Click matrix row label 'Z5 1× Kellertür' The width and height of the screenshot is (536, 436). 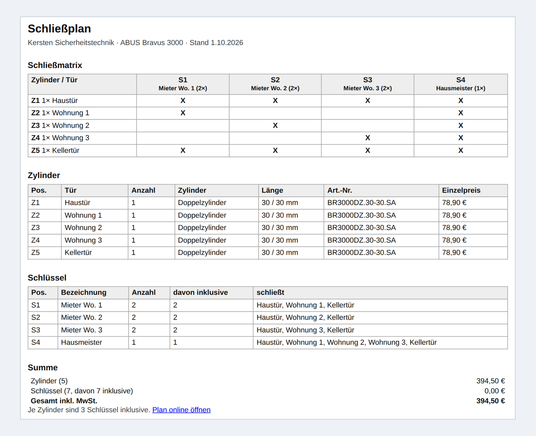55,150
